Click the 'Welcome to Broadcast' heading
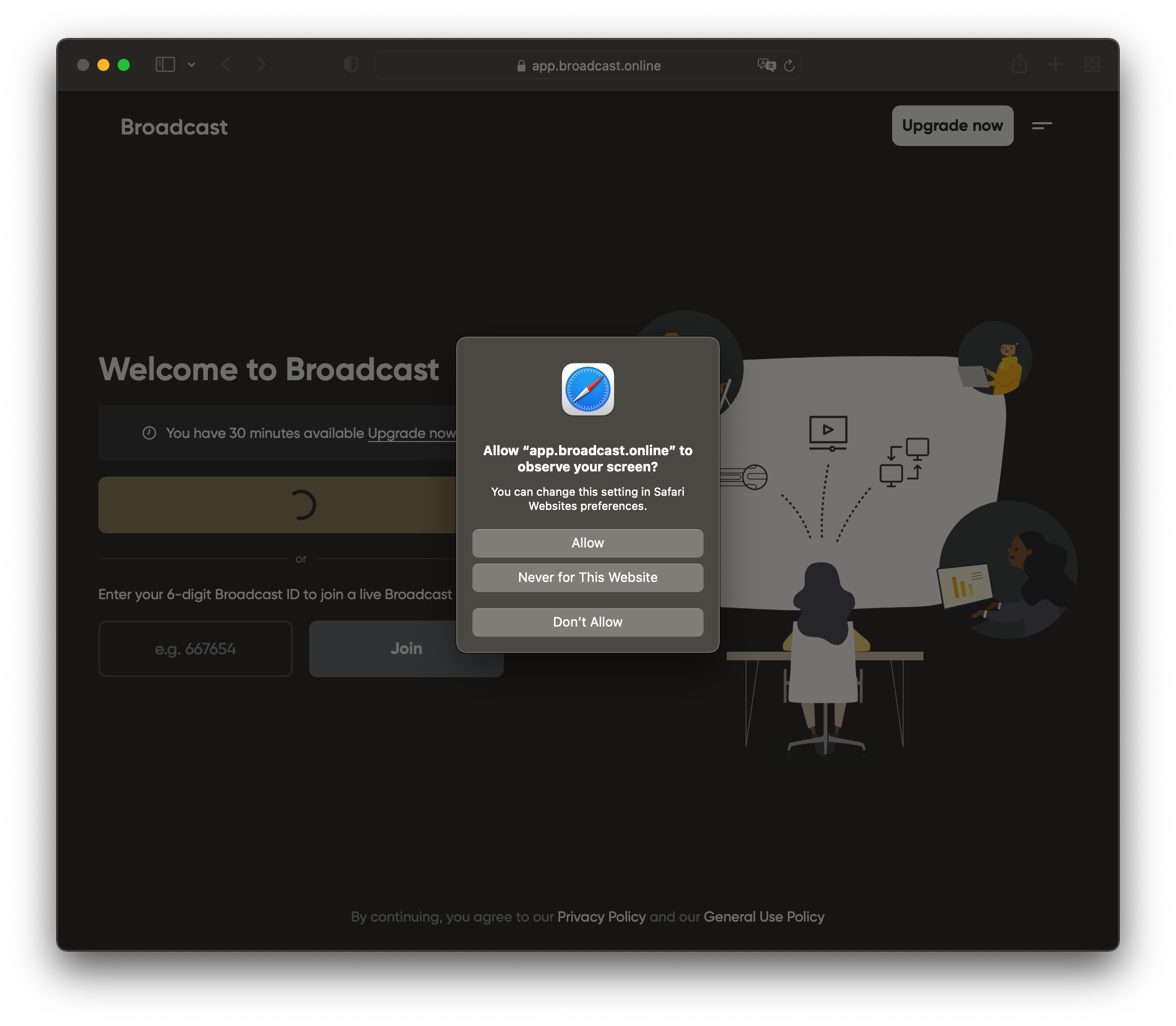This screenshot has height=1026, width=1176. click(x=269, y=370)
